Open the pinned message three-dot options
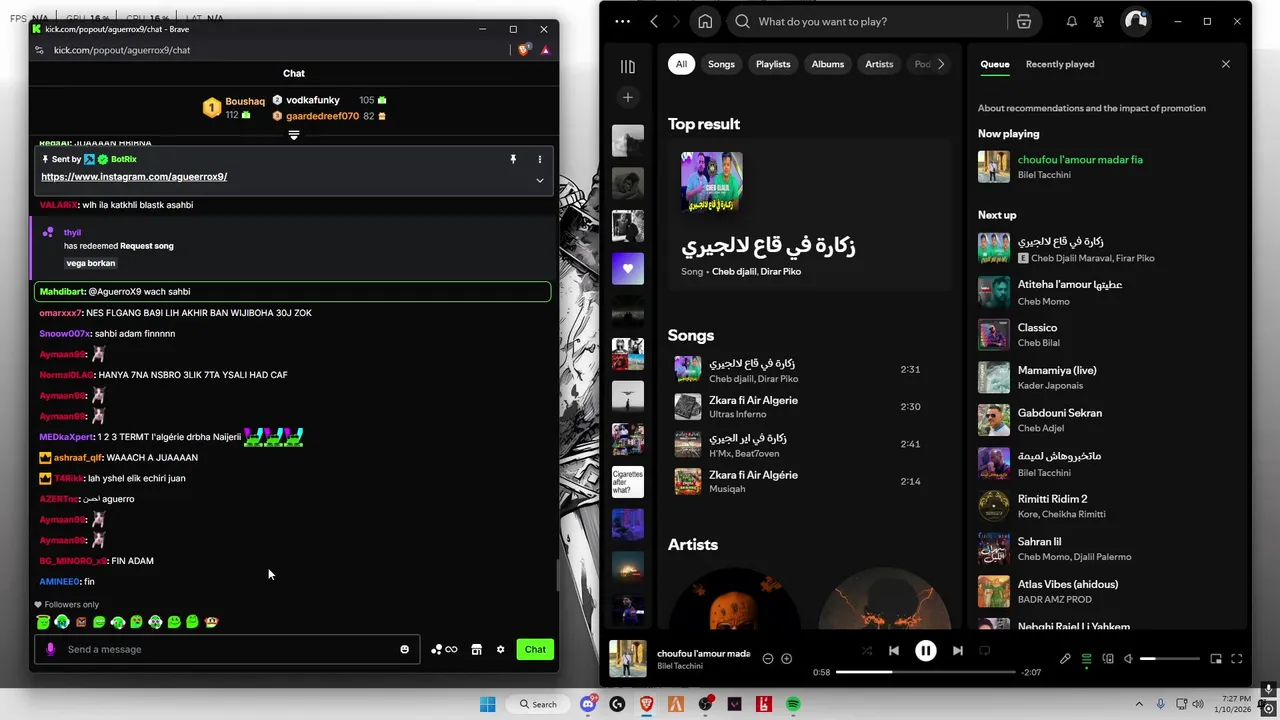1280x720 pixels. 540,159
